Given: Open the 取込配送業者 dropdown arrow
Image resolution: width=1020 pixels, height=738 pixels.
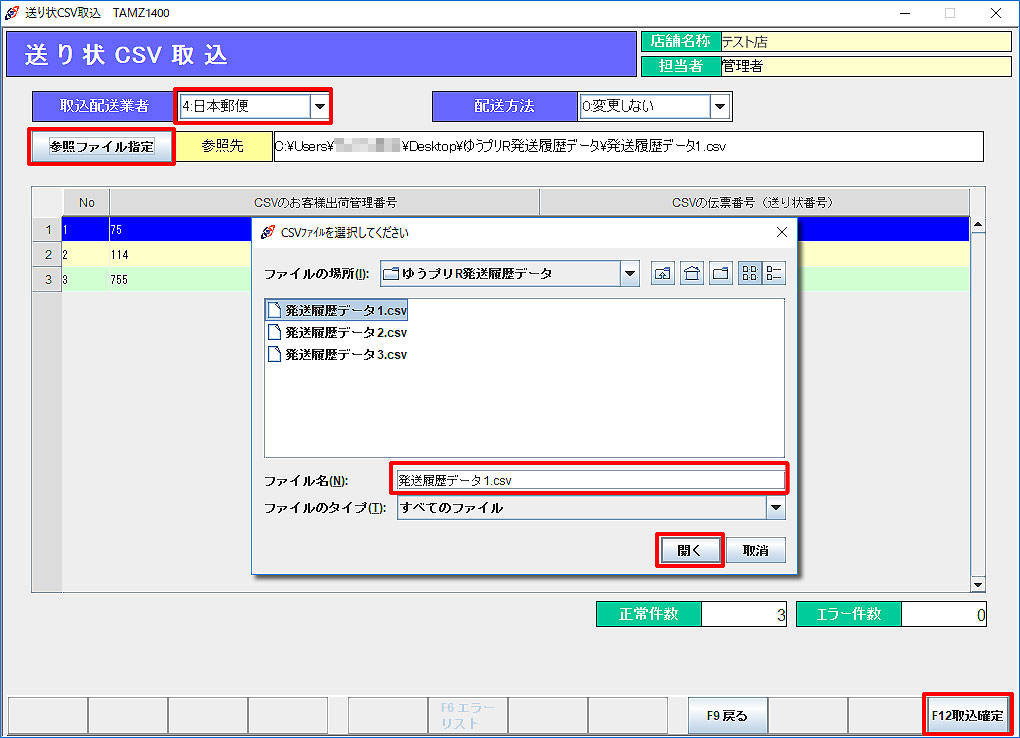Looking at the screenshot, I should coord(319,106).
